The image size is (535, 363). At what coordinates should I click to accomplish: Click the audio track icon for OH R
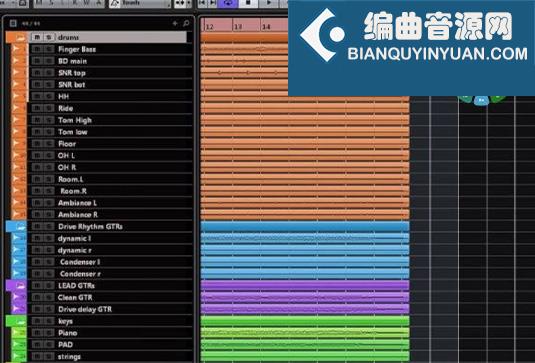16,167
